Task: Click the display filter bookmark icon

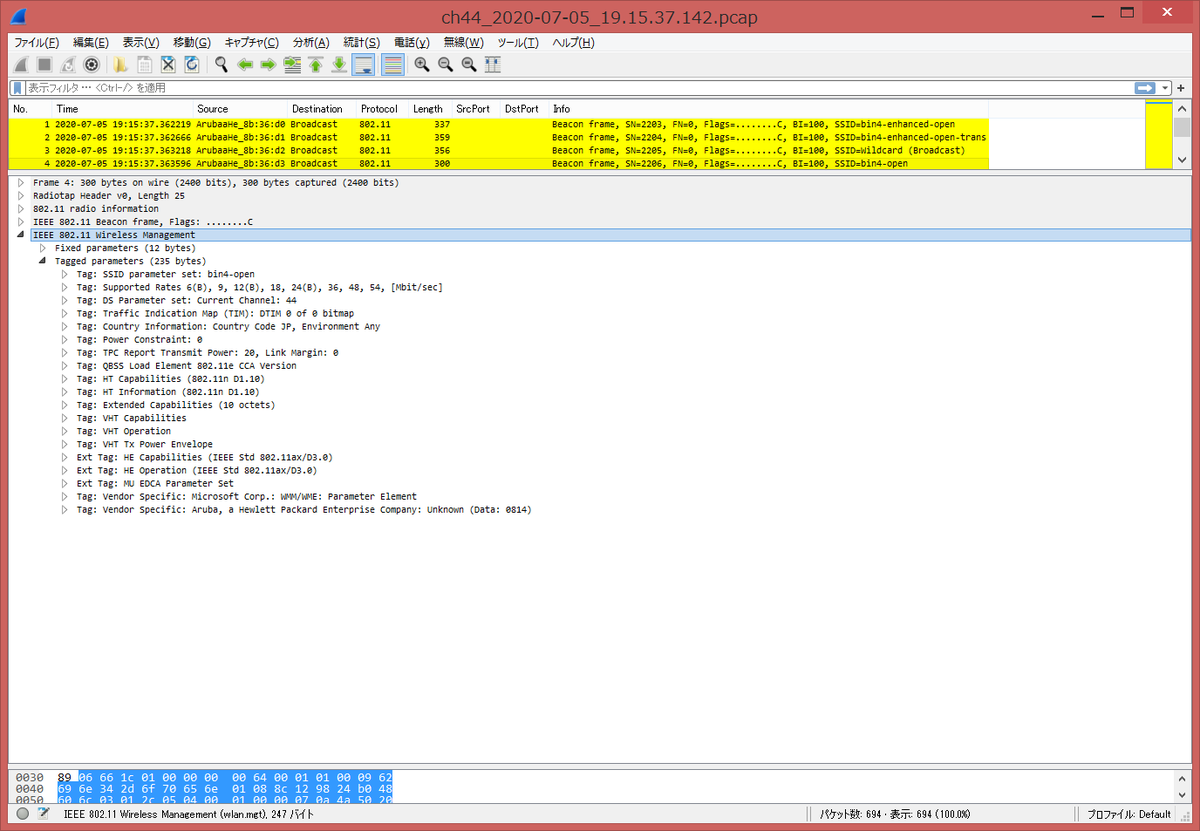Action: [x=18, y=88]
